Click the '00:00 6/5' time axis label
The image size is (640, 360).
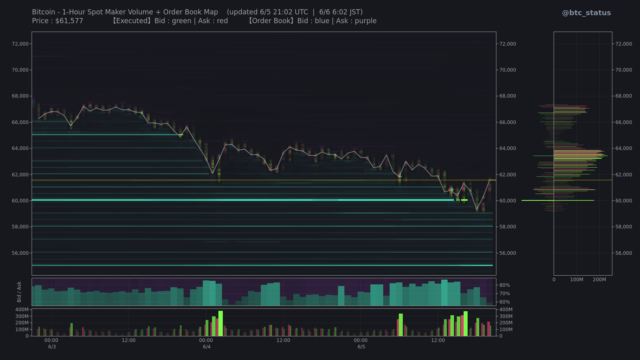pos(361,343)
